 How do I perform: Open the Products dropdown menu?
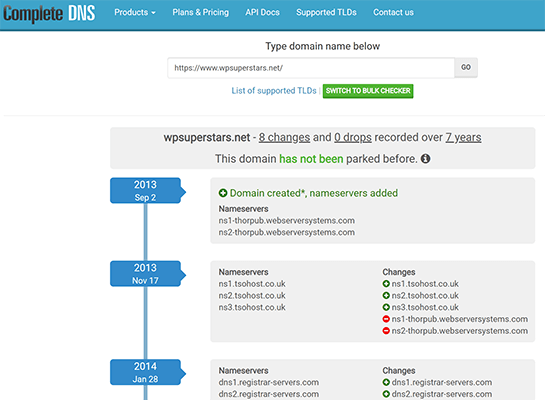(x=135, y=13)
